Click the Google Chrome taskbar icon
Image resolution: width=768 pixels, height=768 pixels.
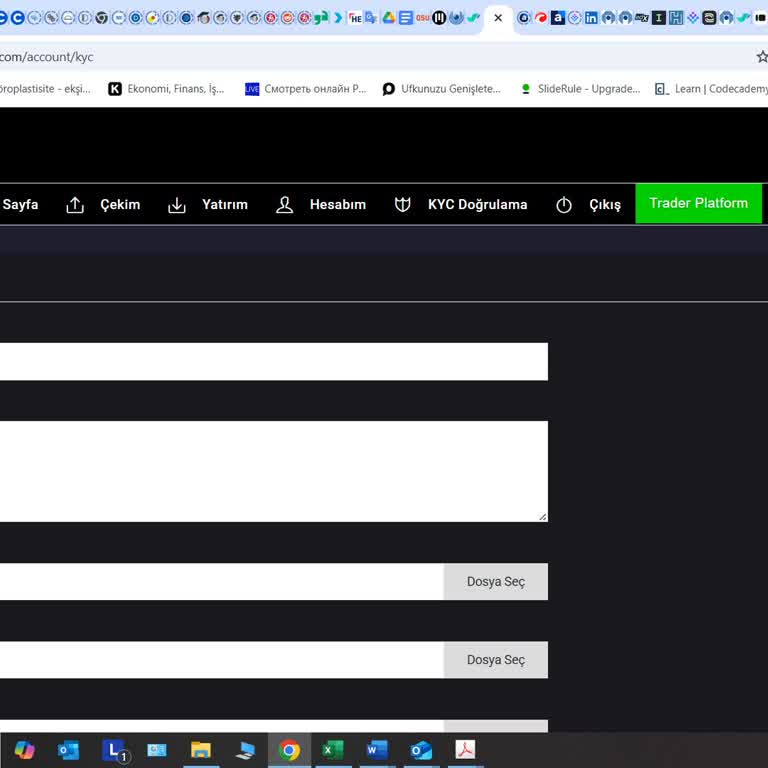[x=289, y=750]
